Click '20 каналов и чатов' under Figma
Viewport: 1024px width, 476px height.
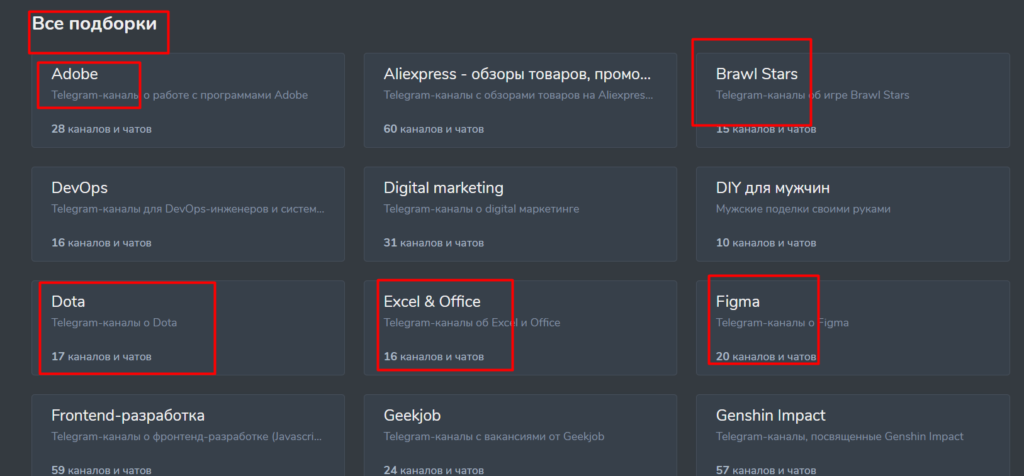pos(766,357)
